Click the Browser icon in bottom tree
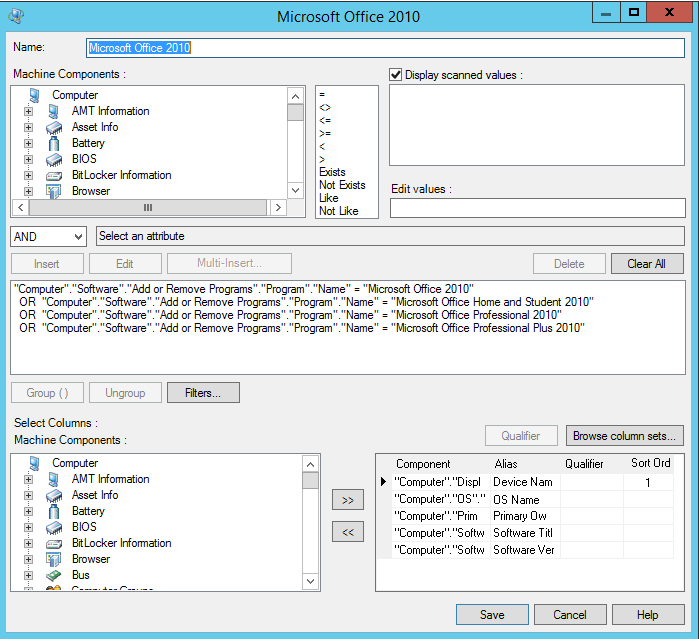 (54, 559)
